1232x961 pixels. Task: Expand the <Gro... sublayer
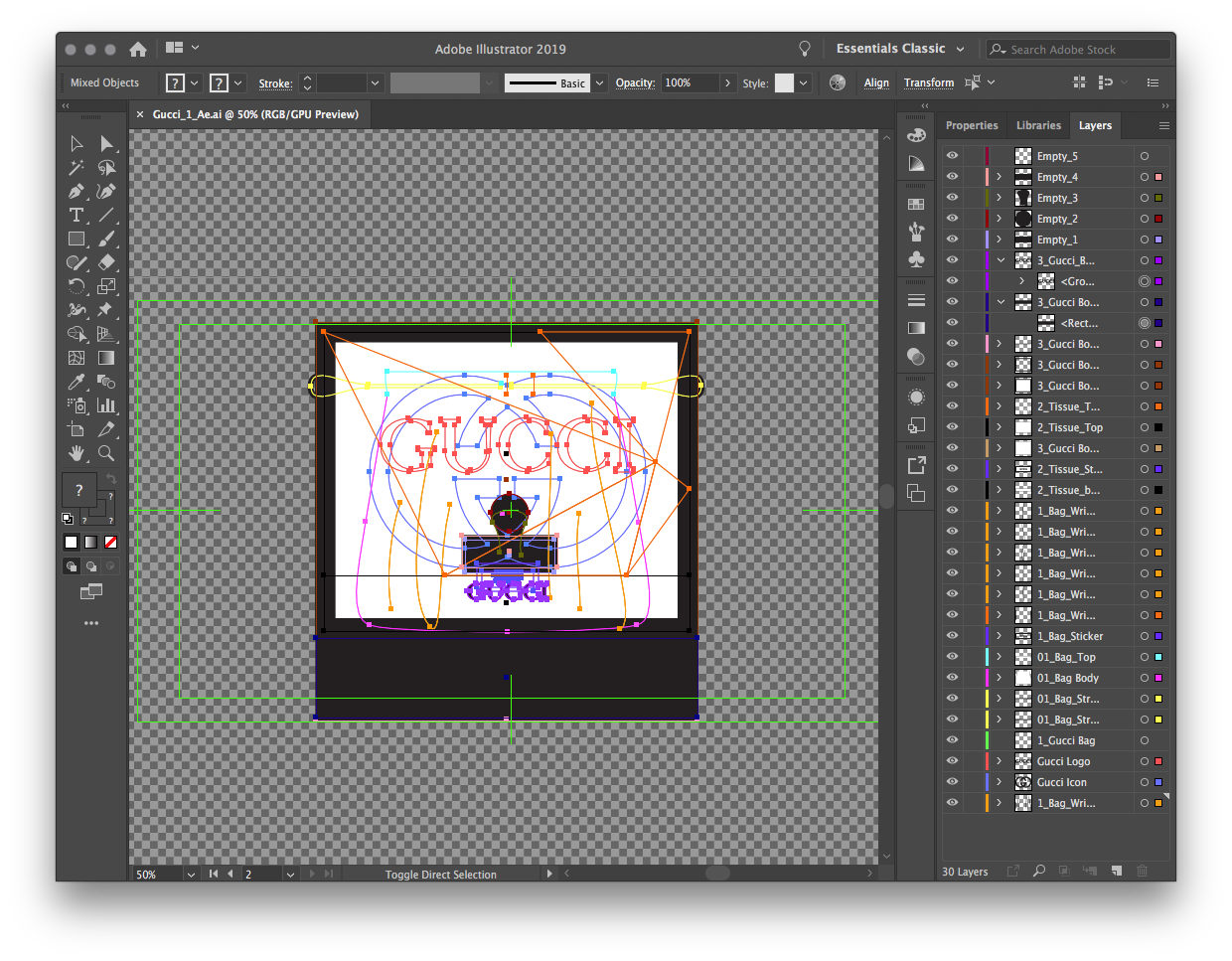pyautogui.click(x=1021, y=281)
